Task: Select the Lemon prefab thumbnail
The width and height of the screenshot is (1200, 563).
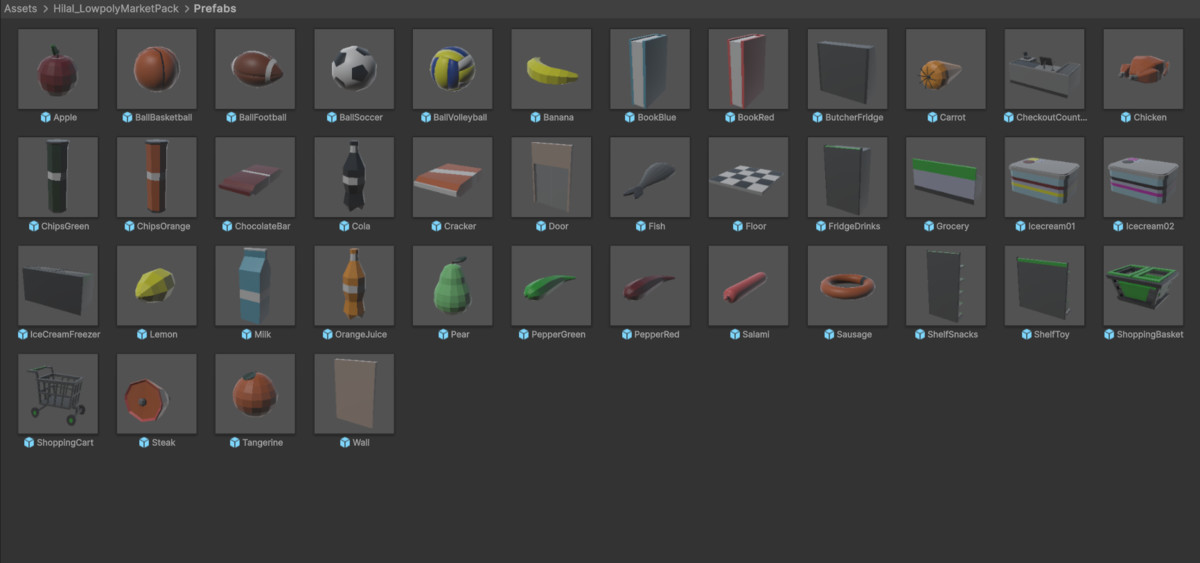Action: (157, 286)
